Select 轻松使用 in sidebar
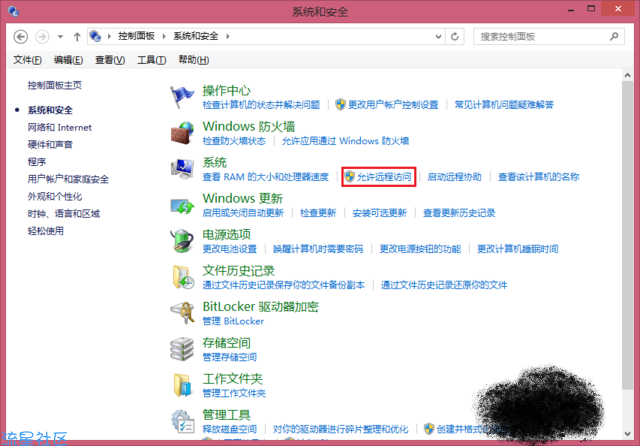 coord(46,231)
